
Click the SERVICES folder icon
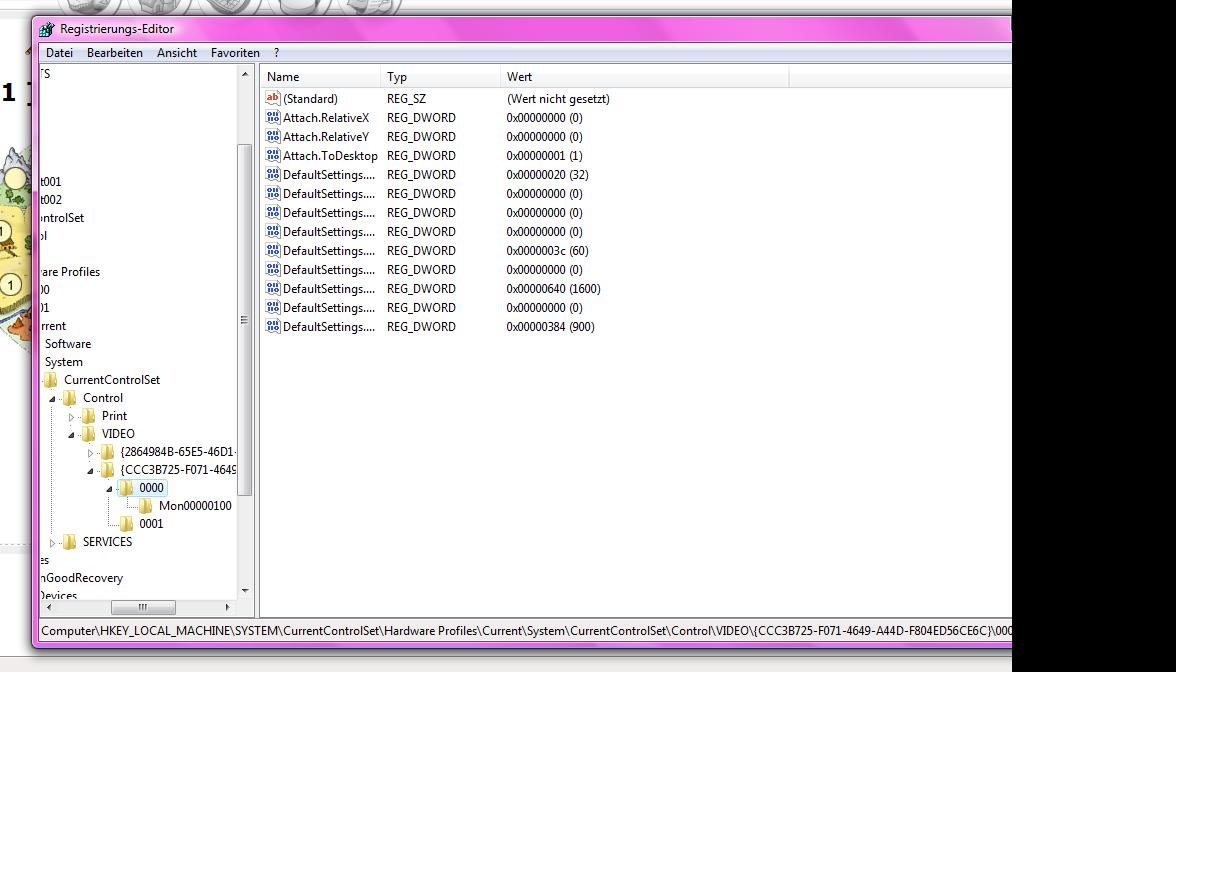coord(70,542)
